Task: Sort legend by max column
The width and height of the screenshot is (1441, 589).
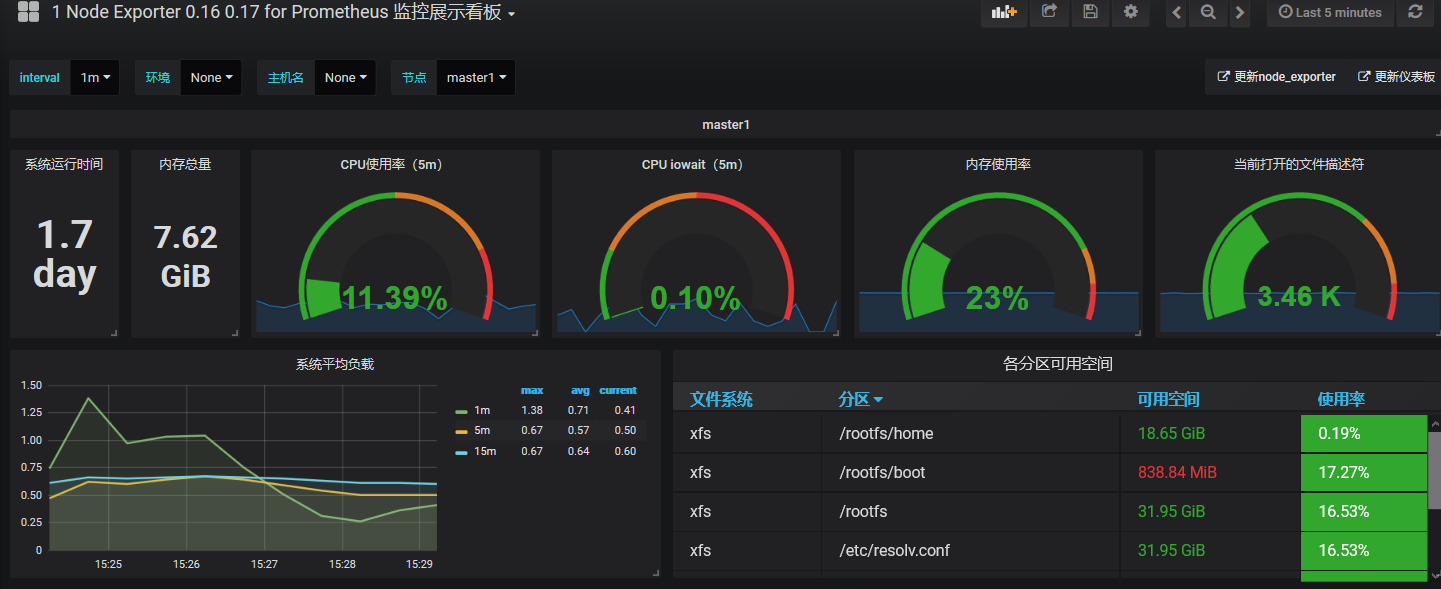Action: [x=532, y=390]
